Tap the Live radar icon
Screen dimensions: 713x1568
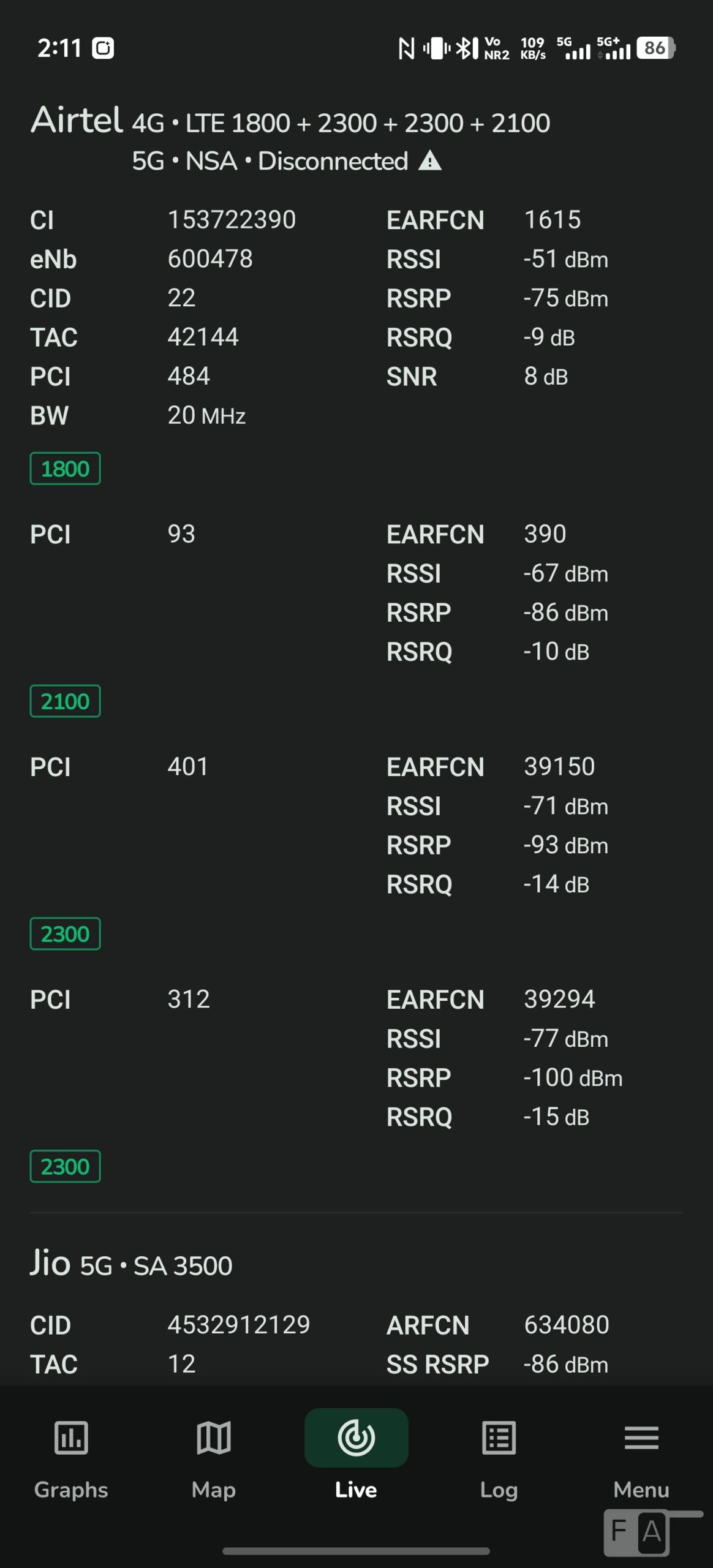356,1437
